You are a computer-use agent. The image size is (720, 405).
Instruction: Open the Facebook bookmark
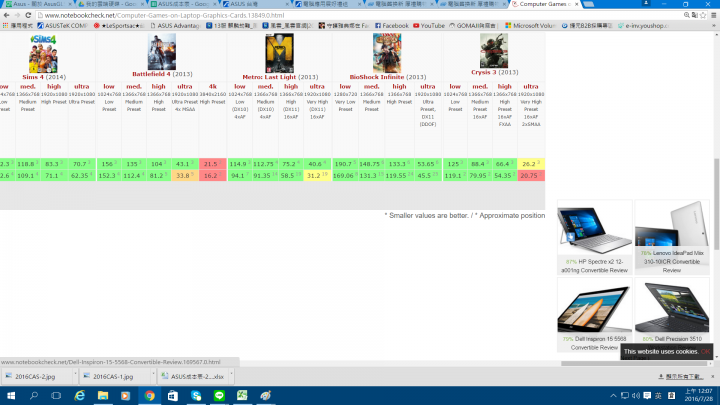pyautogui.click(x=391, y=26)
